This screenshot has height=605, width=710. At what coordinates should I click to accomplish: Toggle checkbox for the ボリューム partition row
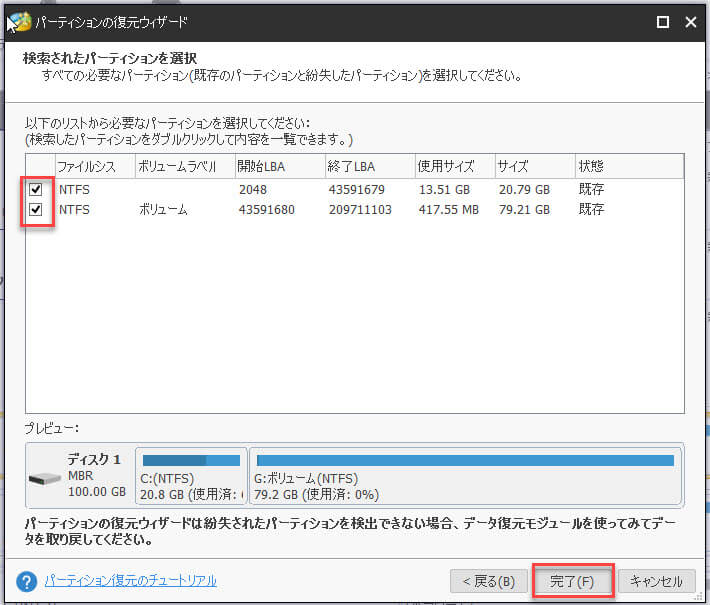[x=37, y=210]
